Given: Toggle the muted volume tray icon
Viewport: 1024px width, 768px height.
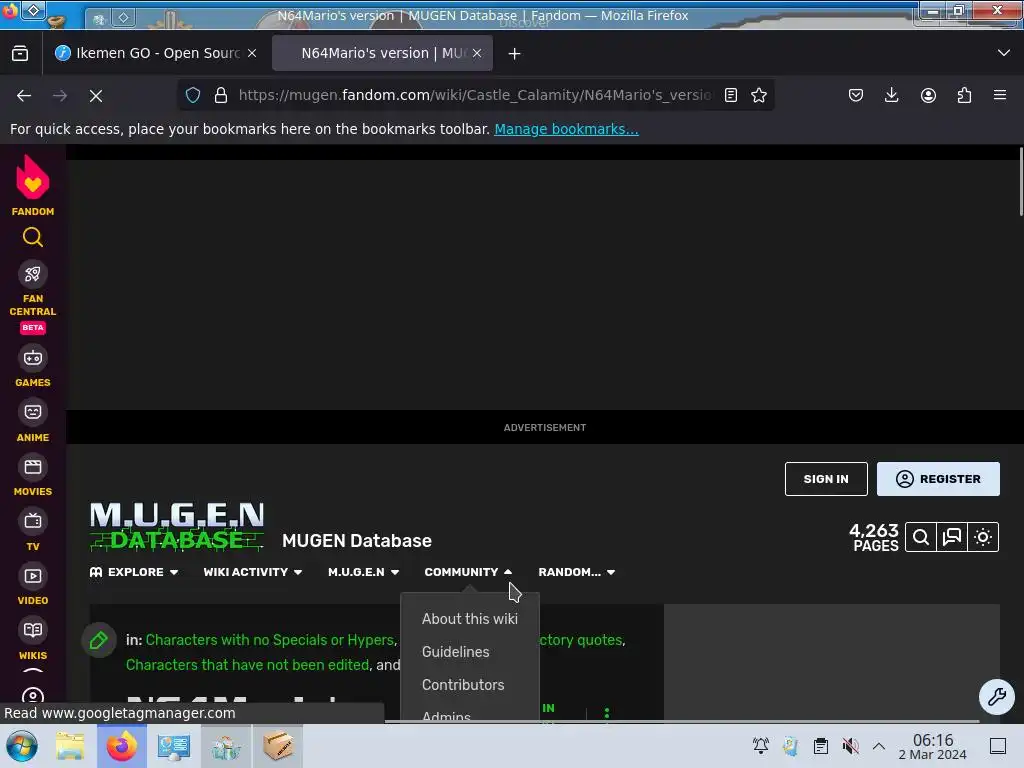Looking at the screenshot, I should [850, 746].
